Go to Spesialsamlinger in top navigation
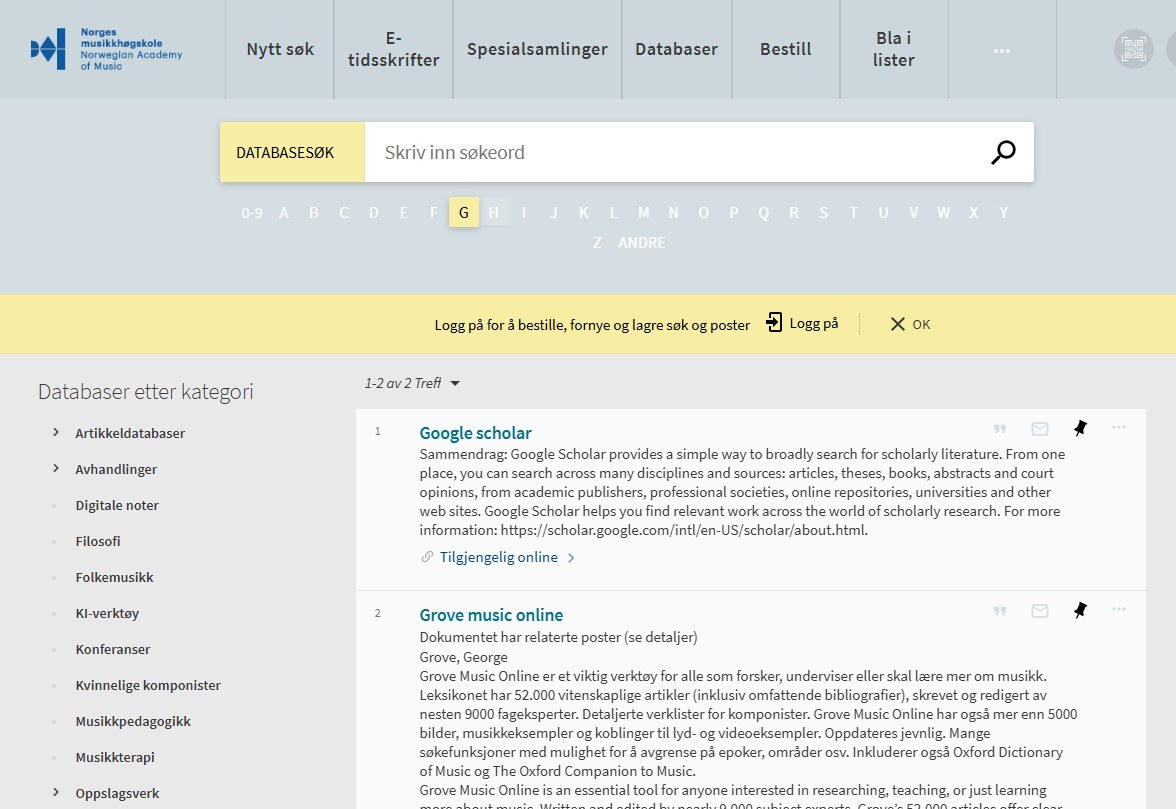This screenshot has height=809, width=1176. [x=537, y=49]
